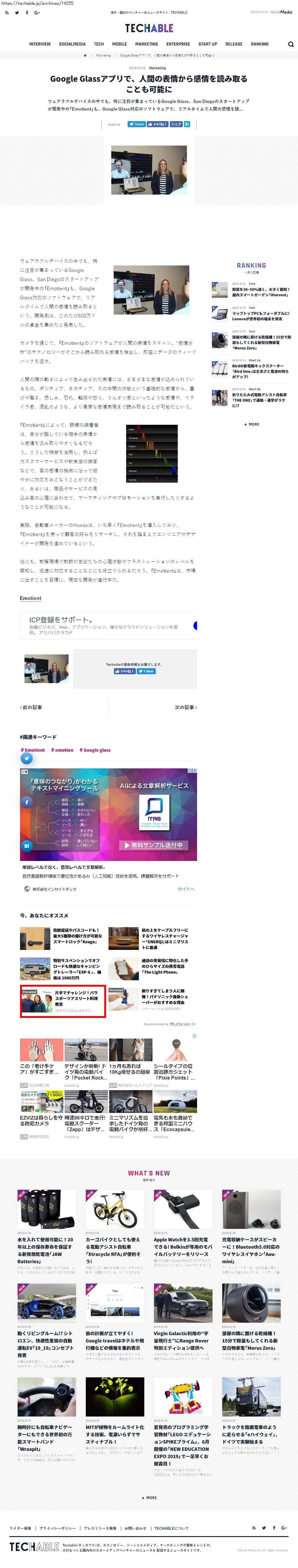Open the Keago smart lock recommended article
Image resolution: width=298 pixels, height=1568 pixels.
click(77, 936)
